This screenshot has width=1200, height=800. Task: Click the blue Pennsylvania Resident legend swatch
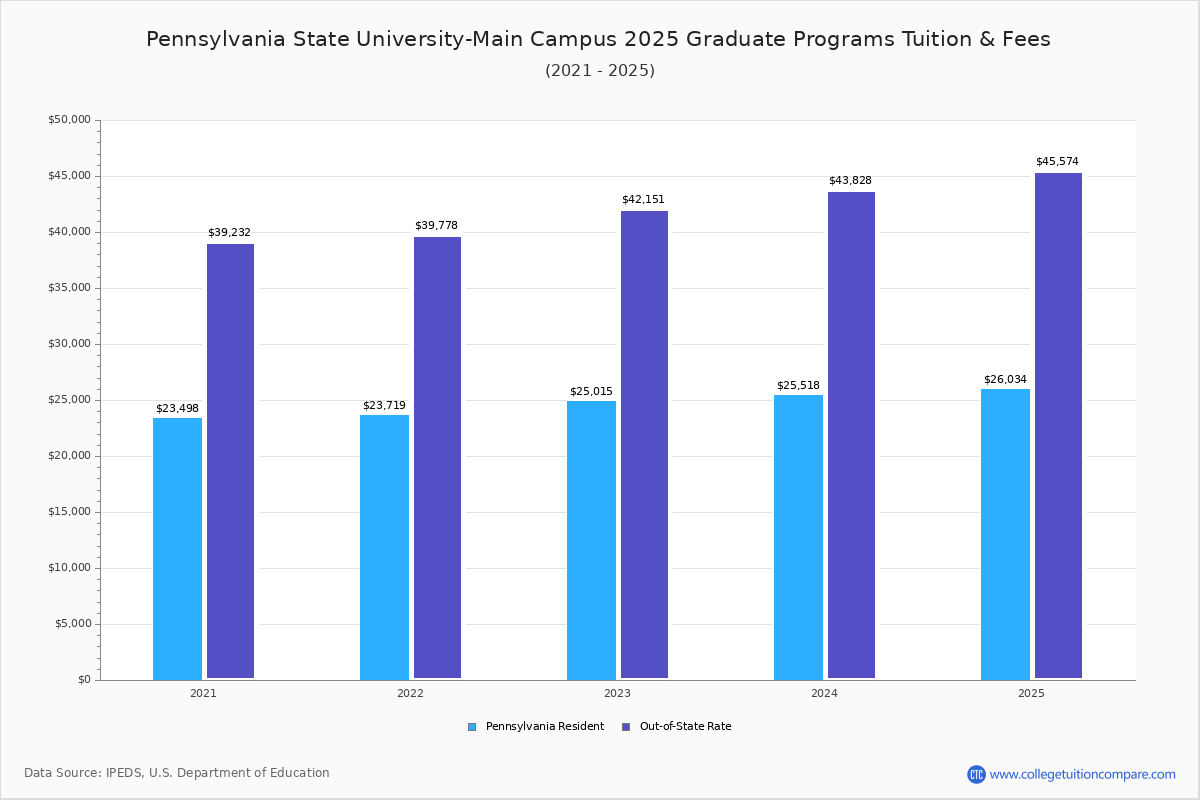[472, 727]
